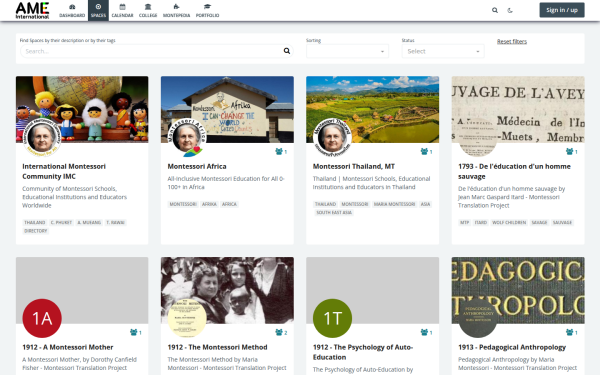Click the header search magnifier icon
The height and width of the screenshot is (375, 600).
495,10
